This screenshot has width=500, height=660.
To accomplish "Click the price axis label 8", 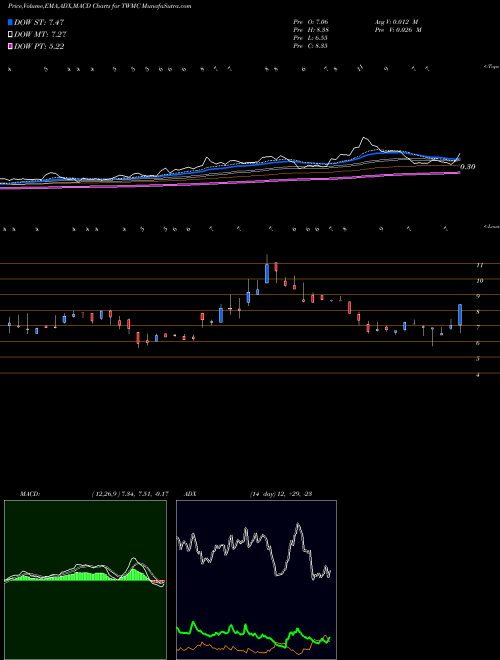I will [x=478, y=312].
